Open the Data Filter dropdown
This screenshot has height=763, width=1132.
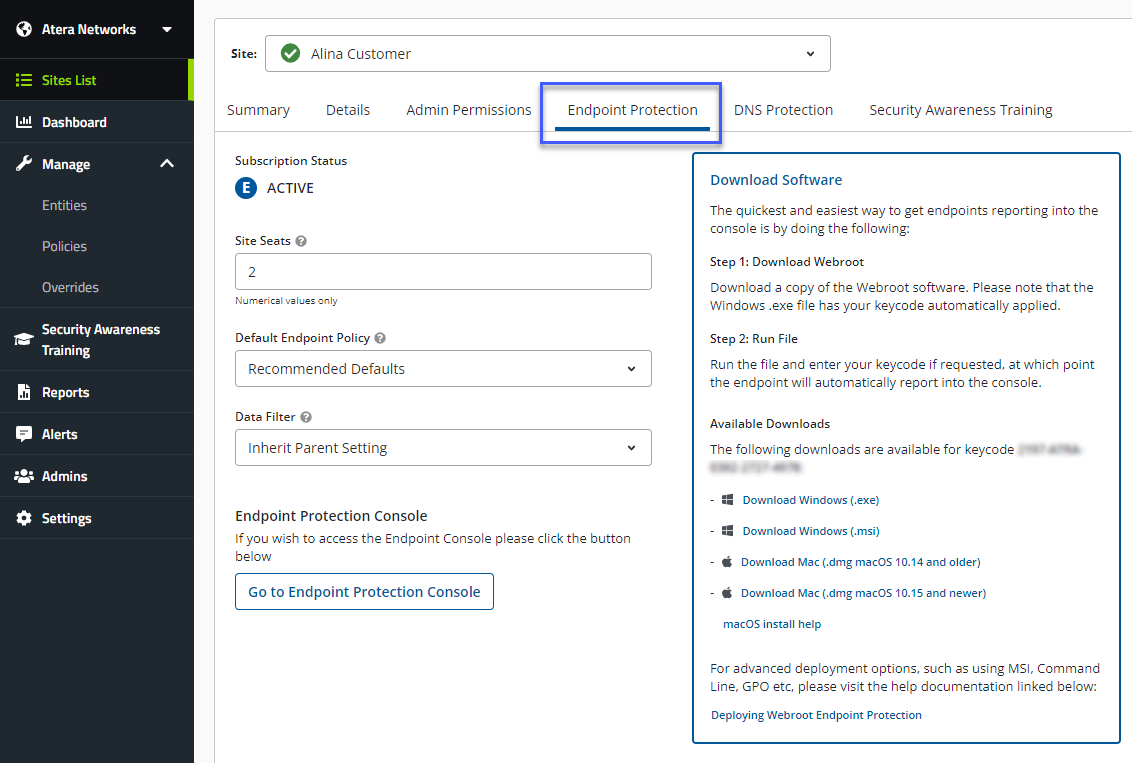click(x=443, y=448)
